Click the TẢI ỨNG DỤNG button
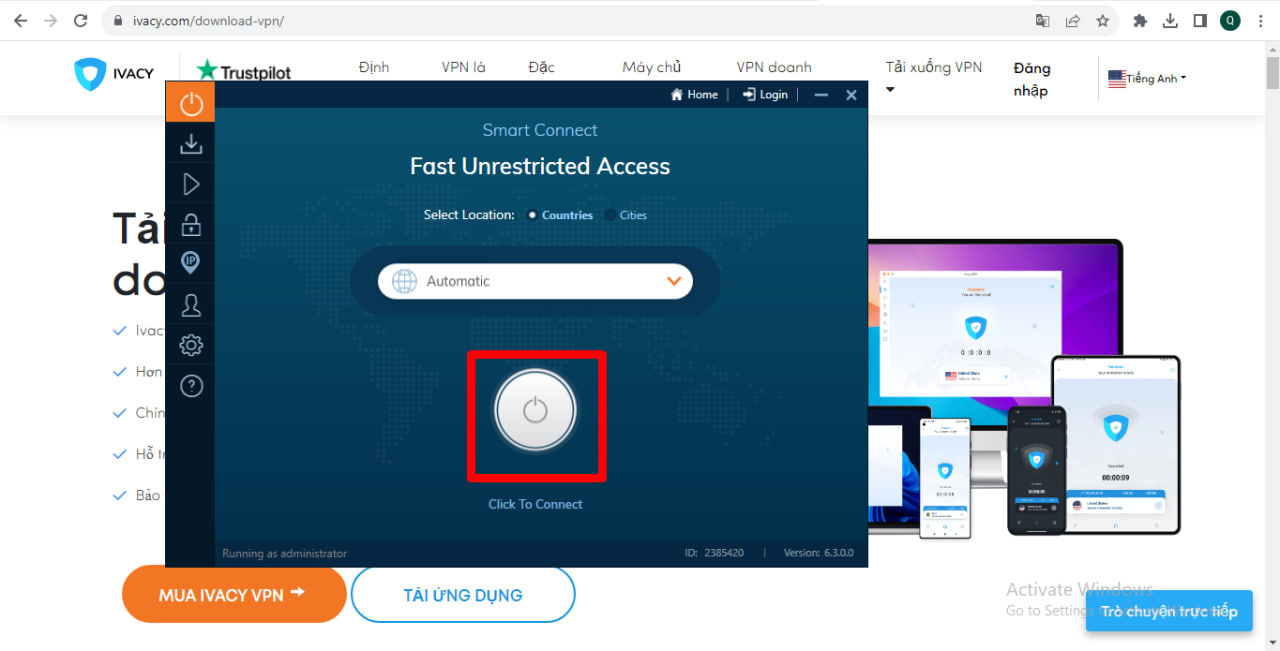The width and height of the screenshot is (1280, 651). click(463, 595)
